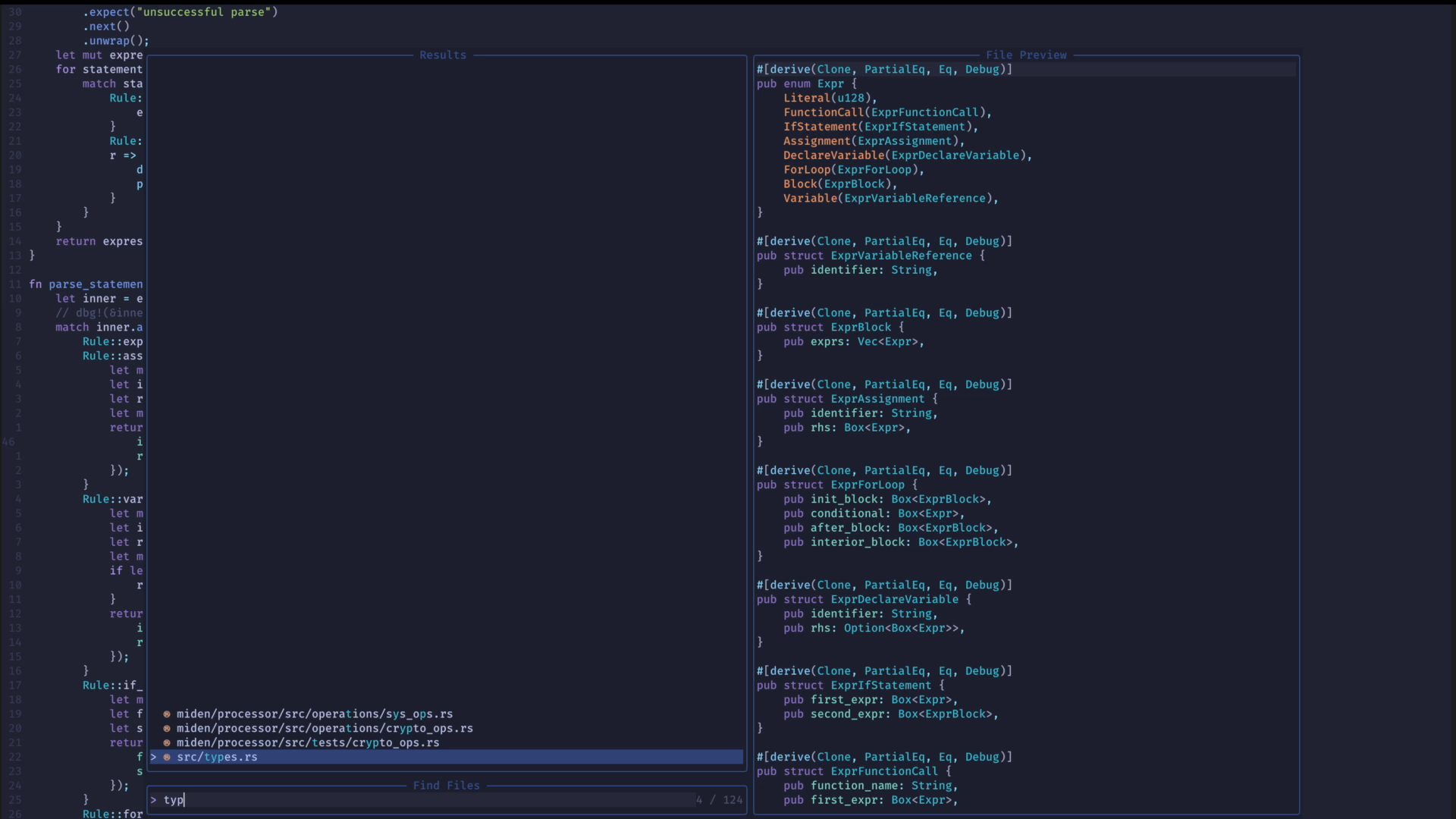Click 'pub struct ExprVariableReference {' line
The image size is (1456, 819).
(871, 256)
